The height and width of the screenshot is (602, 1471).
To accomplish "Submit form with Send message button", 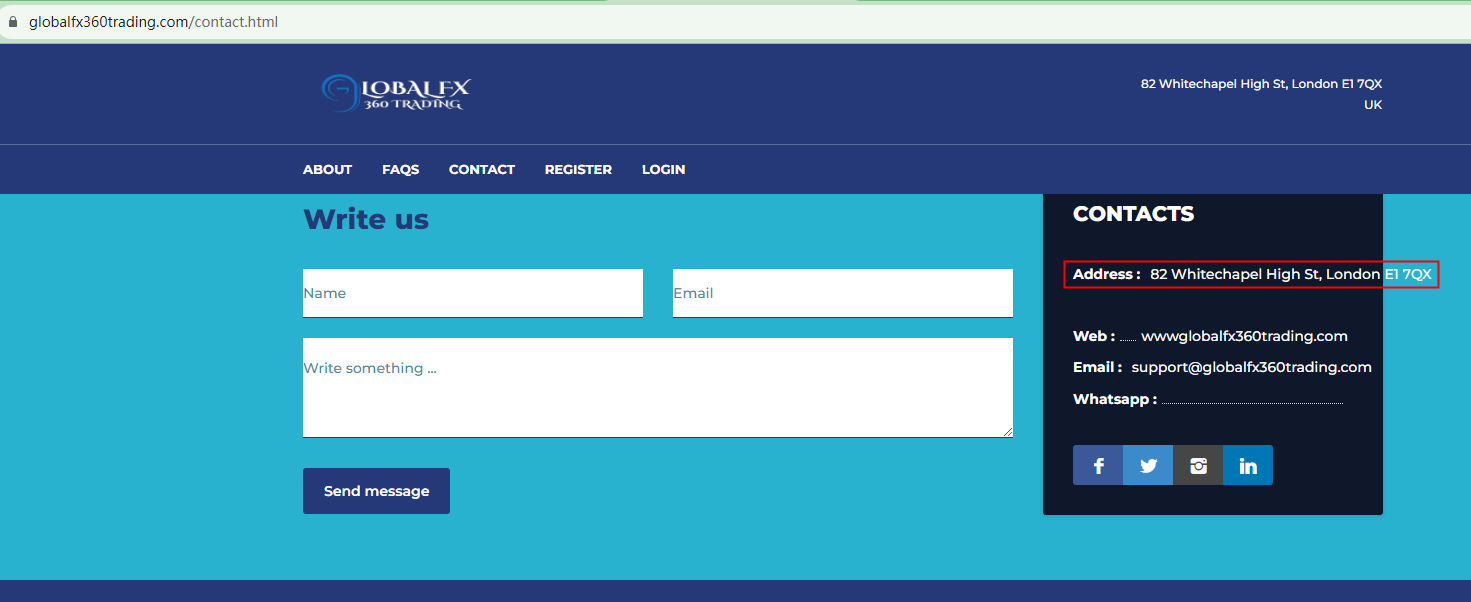I will coord(376,491).
